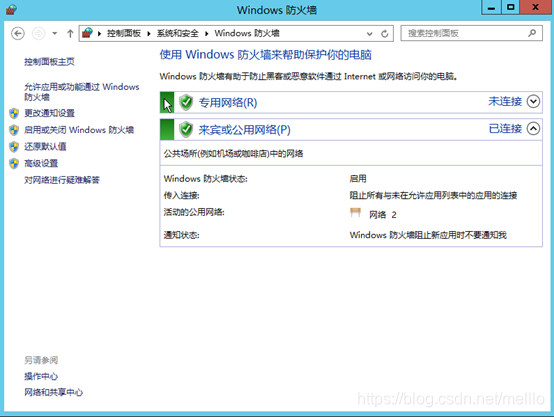Open 操作中心 link
Viewport: 554px width, 417px height.
point(41,376)
